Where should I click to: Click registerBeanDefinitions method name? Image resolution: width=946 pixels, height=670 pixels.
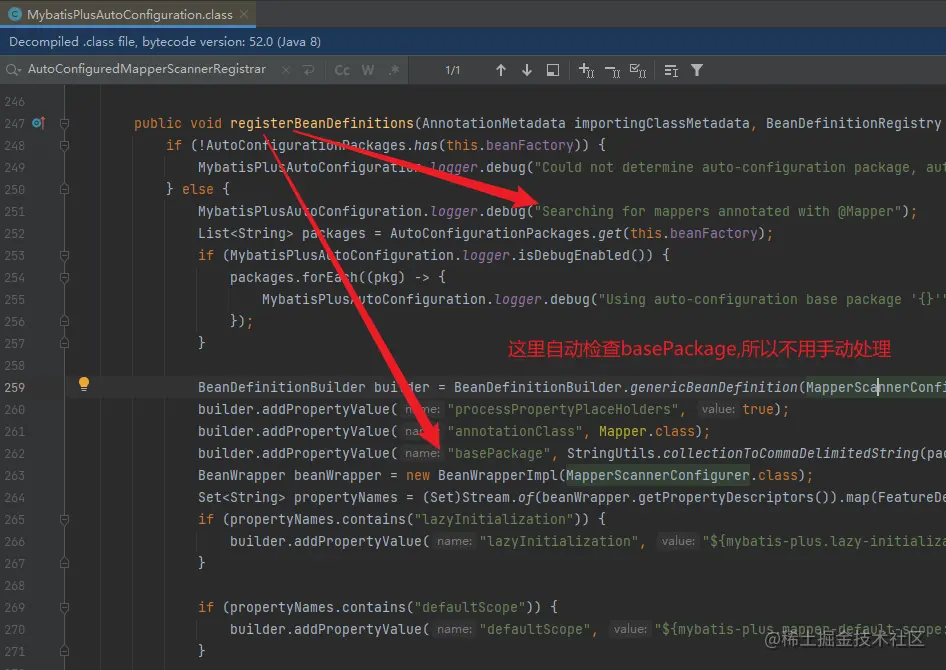click(x=322, y=123)
